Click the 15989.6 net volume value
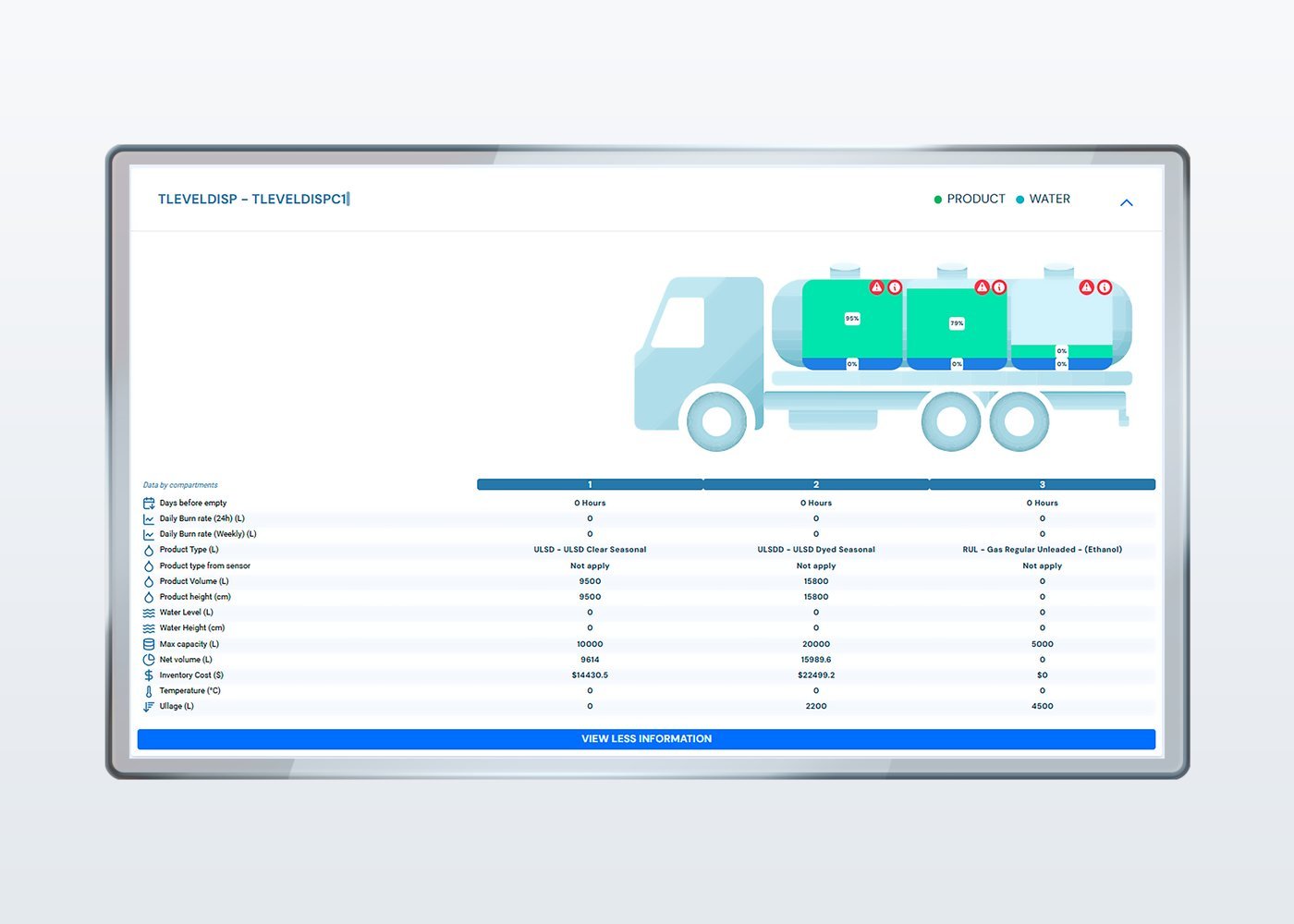The image size is (1294, 924). tap(816, 660)
